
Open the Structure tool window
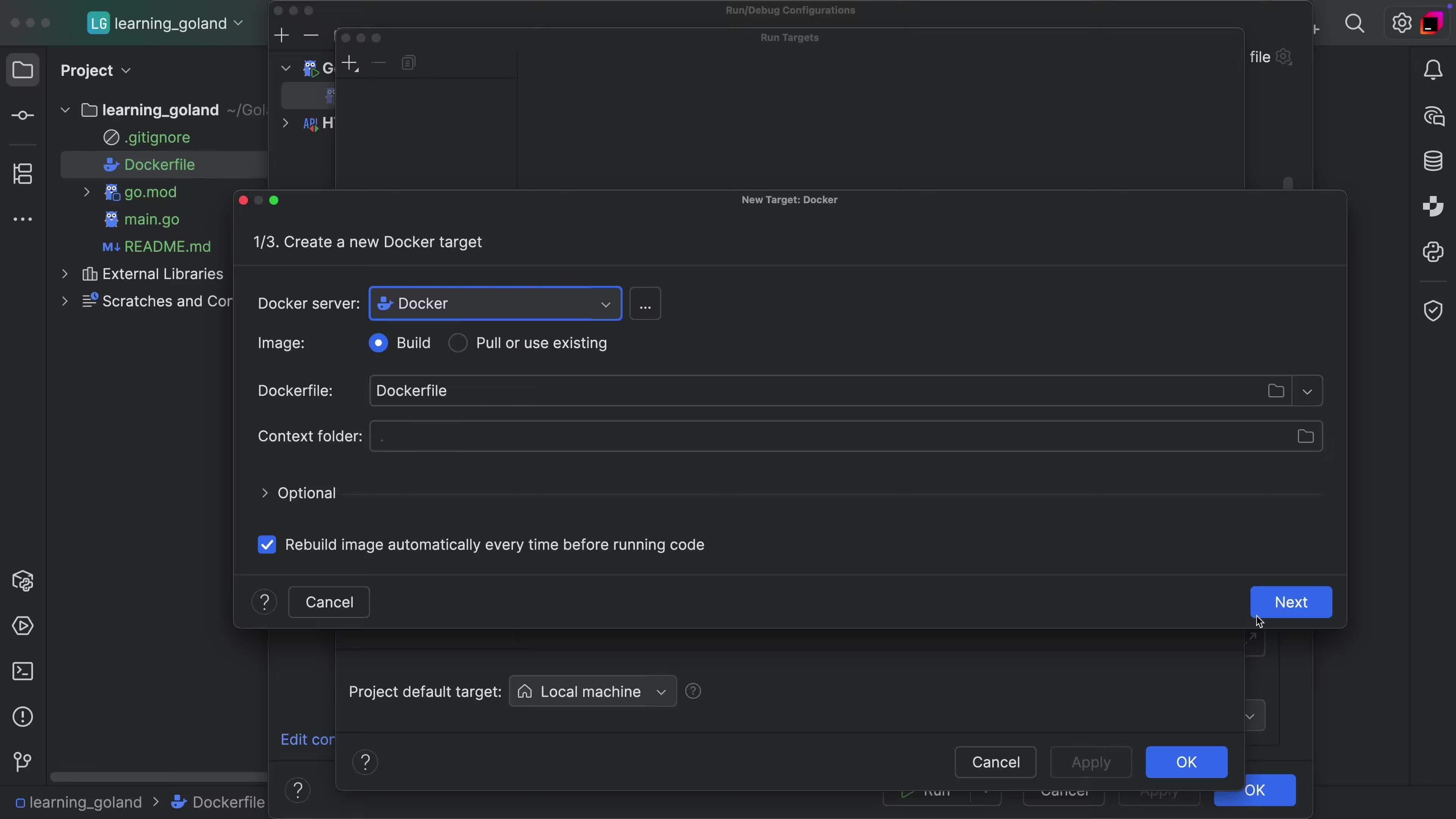23,174
